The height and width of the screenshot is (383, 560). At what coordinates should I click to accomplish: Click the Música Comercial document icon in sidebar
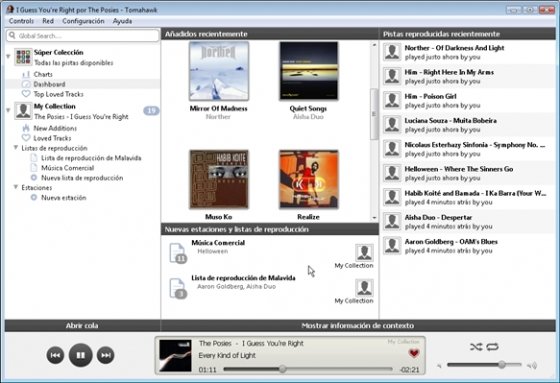(x=34, y=168)
